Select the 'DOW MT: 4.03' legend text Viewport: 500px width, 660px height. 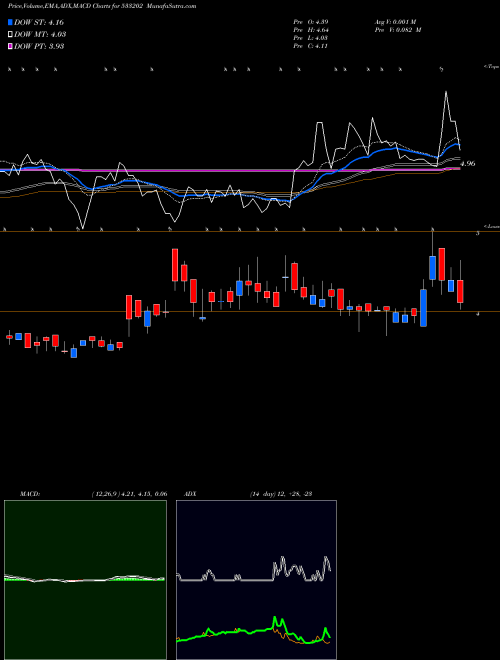40,35
